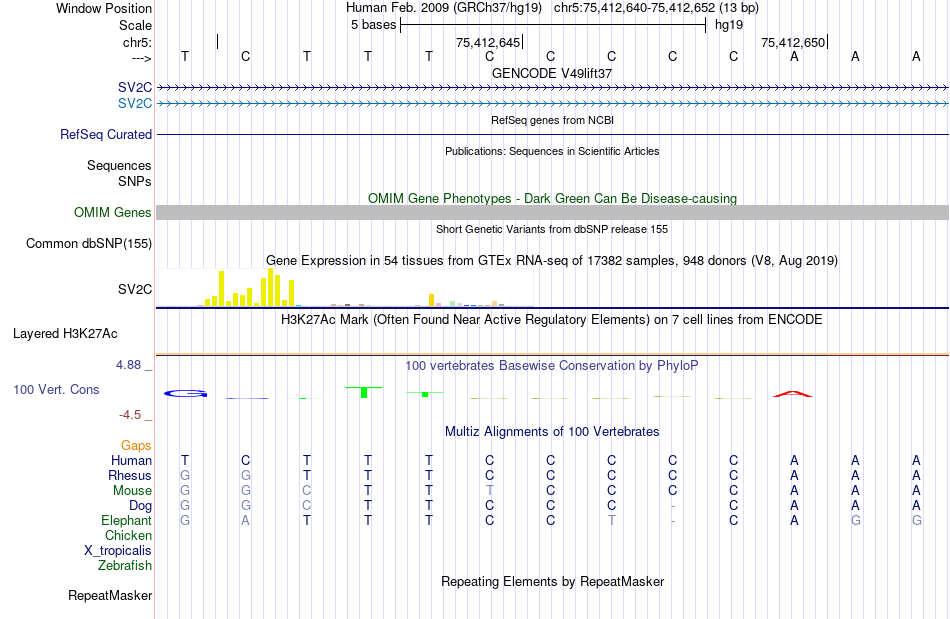Click the dash gap in Dog row
Image resolution: width=950 pixels, height=619 pixels.
point(673,506)
